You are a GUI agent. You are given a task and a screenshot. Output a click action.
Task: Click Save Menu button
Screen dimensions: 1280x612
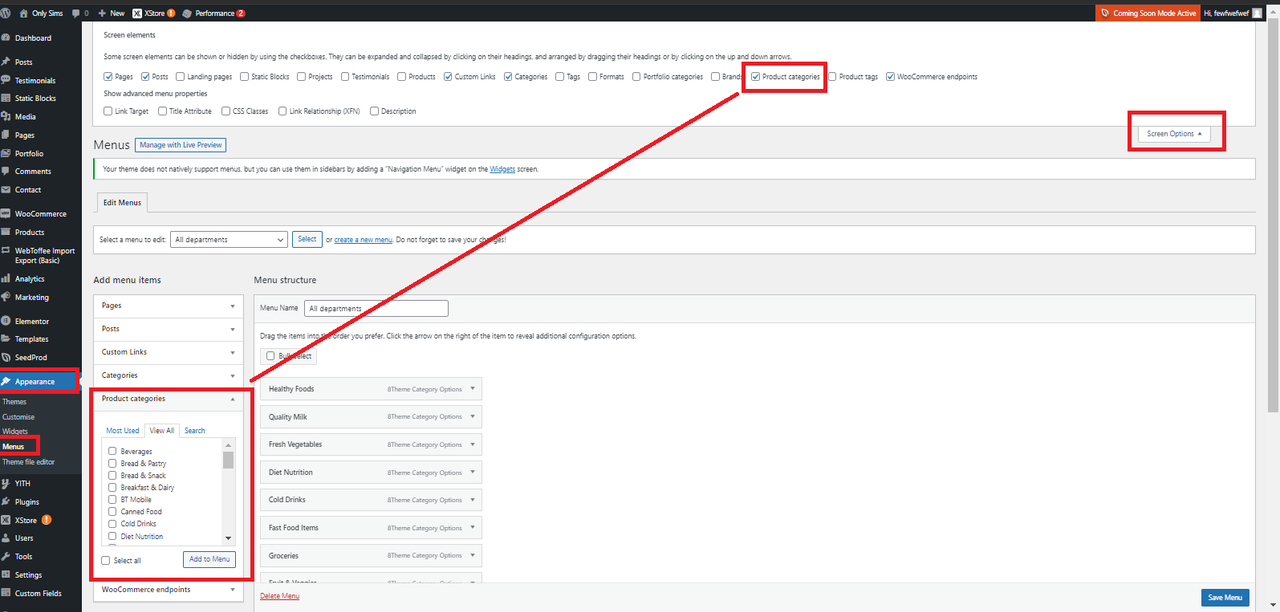pyautogui.click(x=1225, y=597)
